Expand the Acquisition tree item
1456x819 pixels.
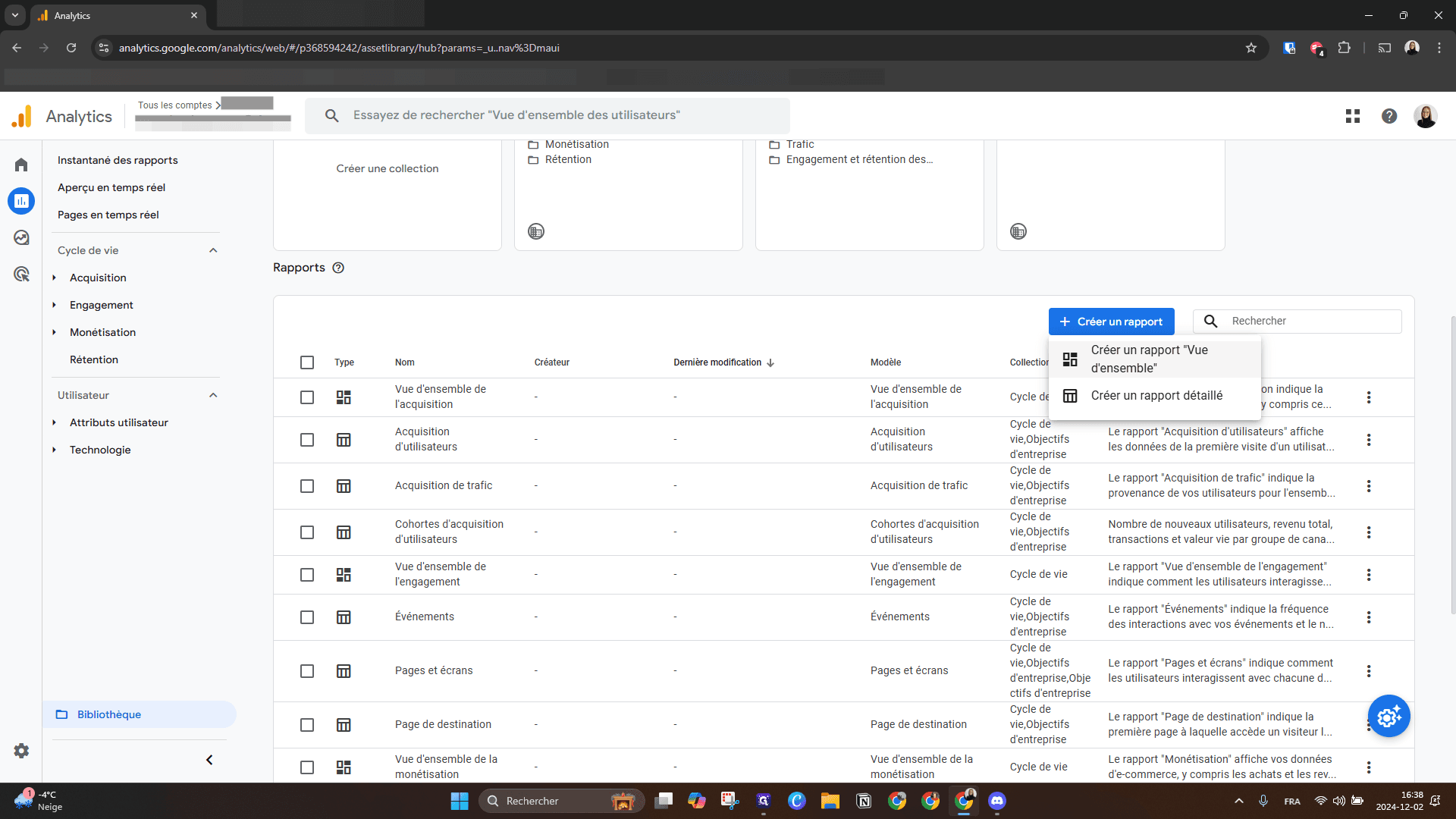click(55, 278)
